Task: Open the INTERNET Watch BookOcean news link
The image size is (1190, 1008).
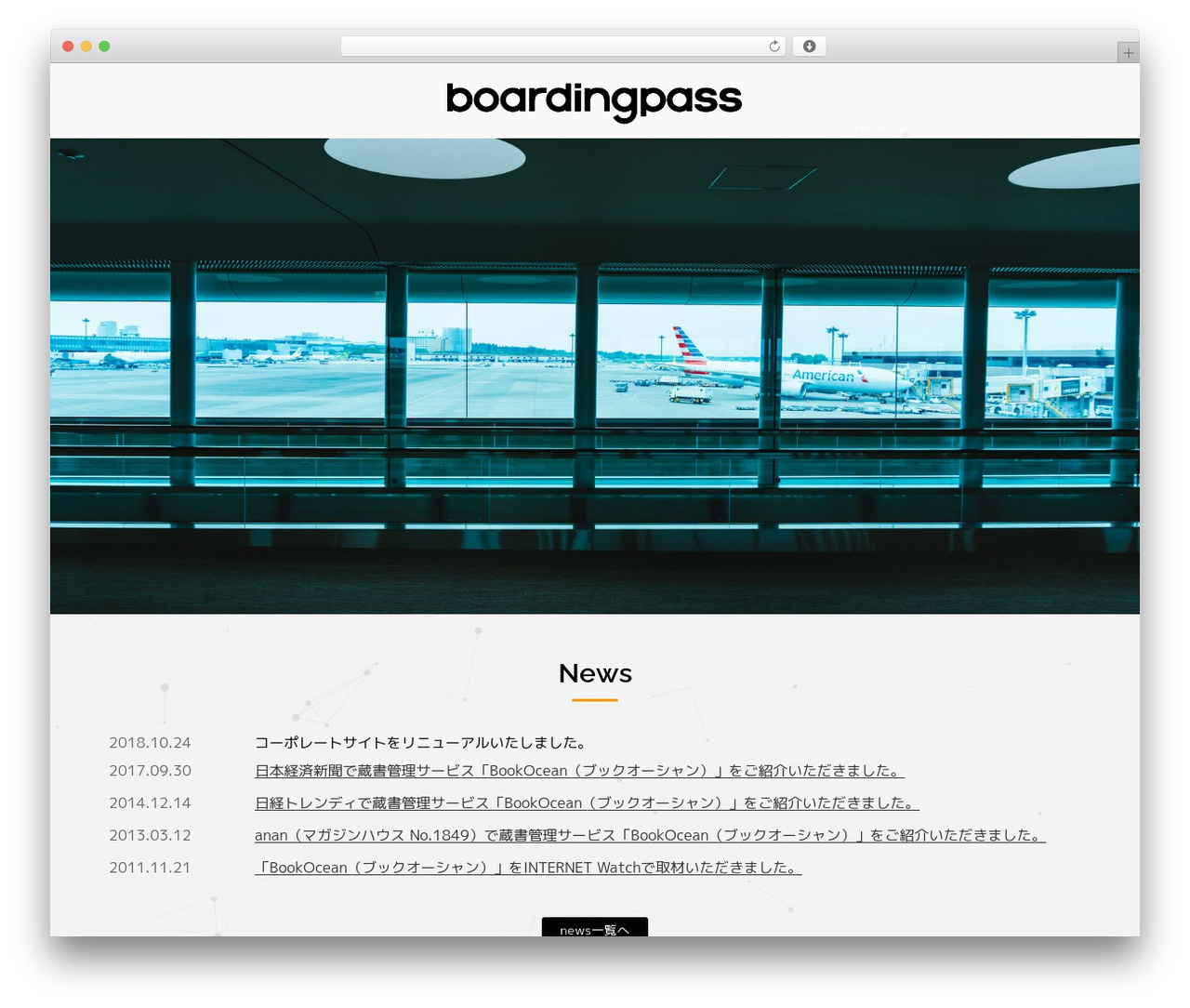Action: [x=528, y=868]
